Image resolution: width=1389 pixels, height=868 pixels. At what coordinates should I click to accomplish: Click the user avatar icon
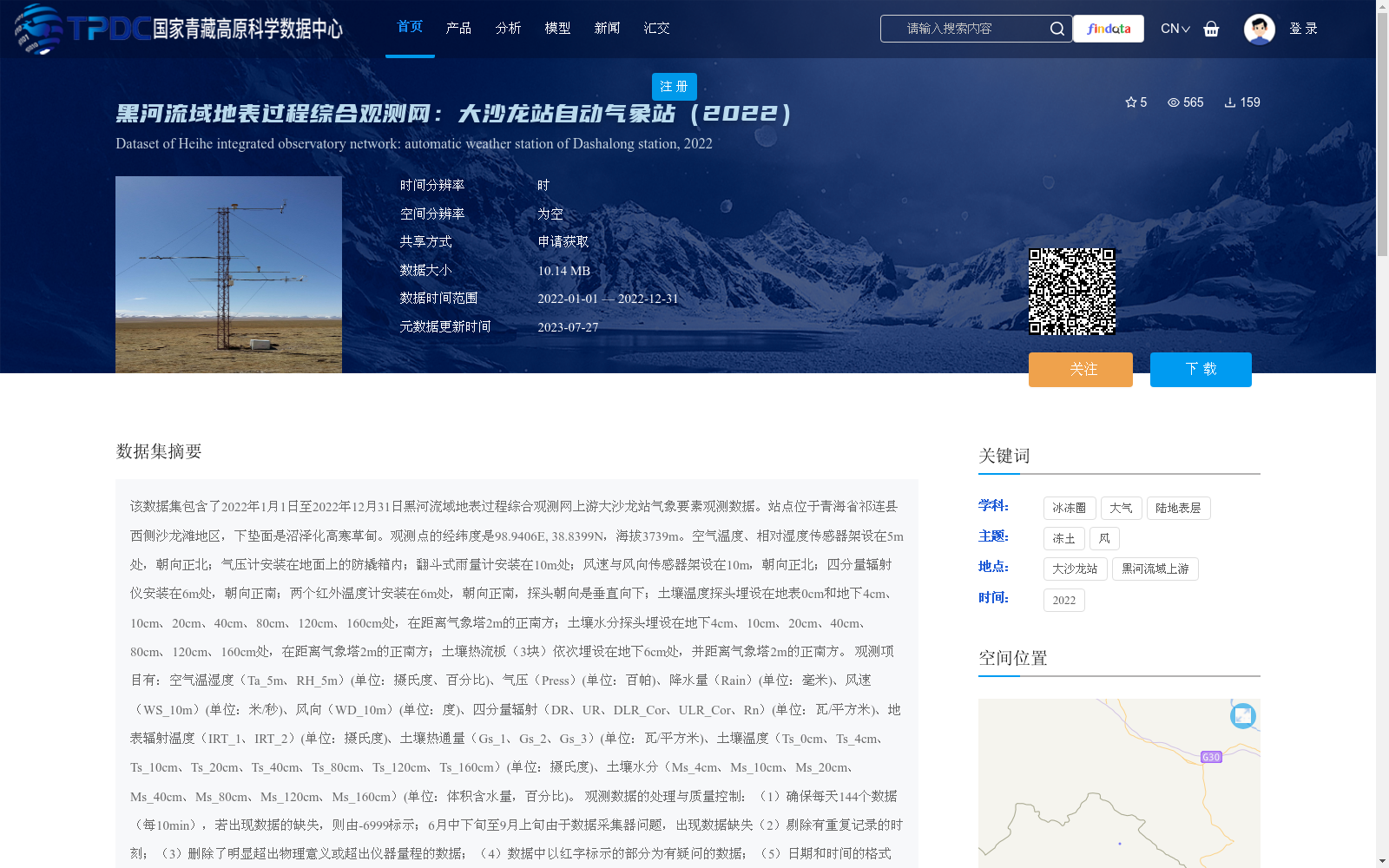(x=1259, y=29)
